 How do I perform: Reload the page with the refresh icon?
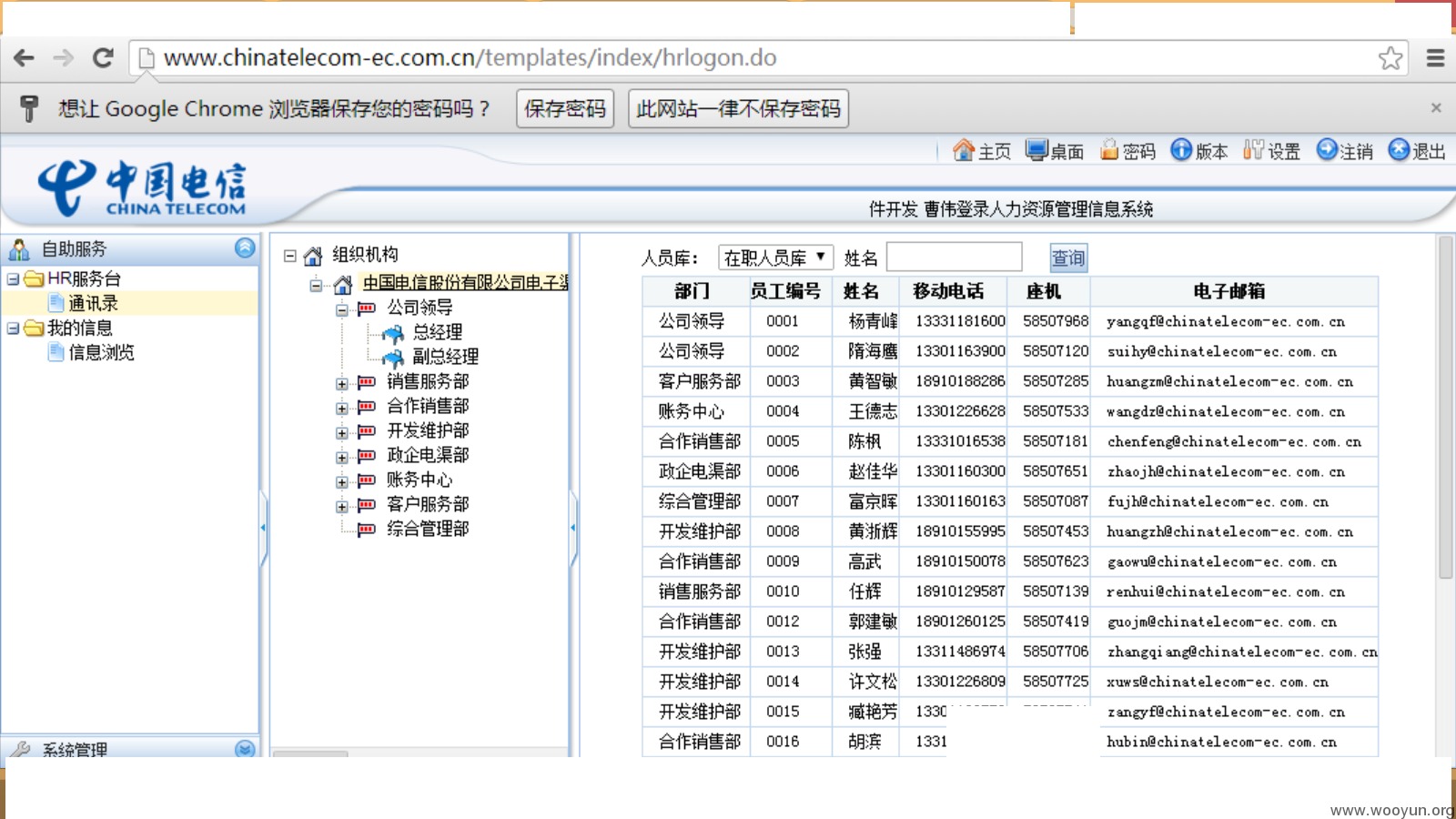pos(103,58)
